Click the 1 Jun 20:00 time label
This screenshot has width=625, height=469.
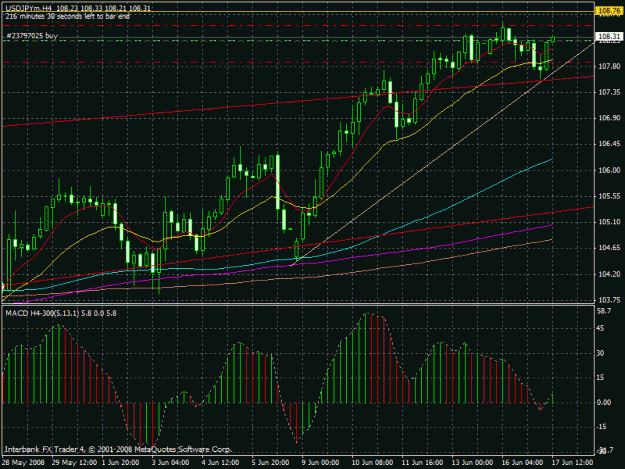pos(120,463)
